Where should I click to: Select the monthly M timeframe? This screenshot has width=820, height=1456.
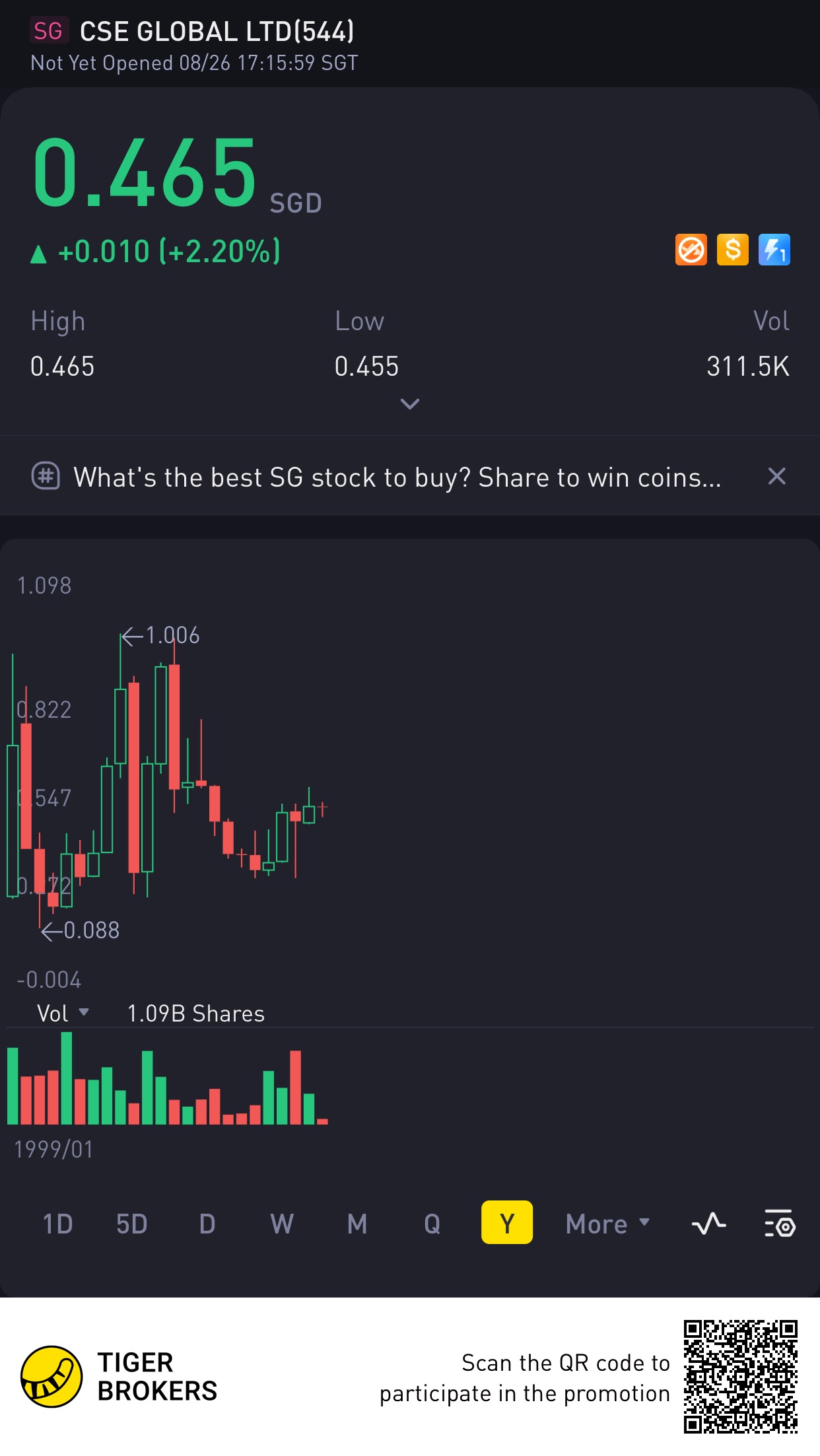pos(357,1224)
